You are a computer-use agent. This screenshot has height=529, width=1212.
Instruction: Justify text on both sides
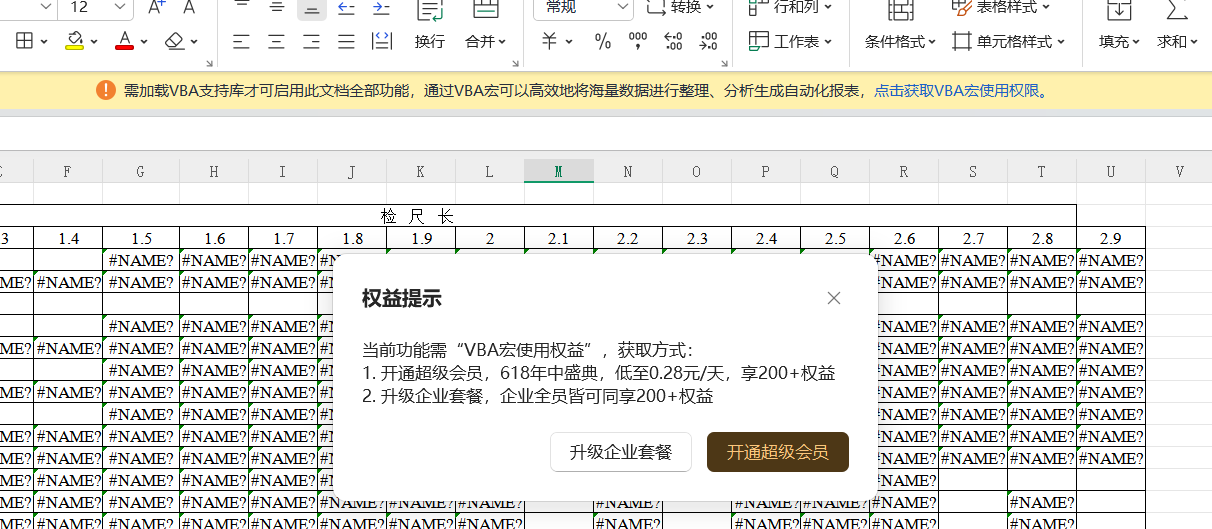coord(346,41)
